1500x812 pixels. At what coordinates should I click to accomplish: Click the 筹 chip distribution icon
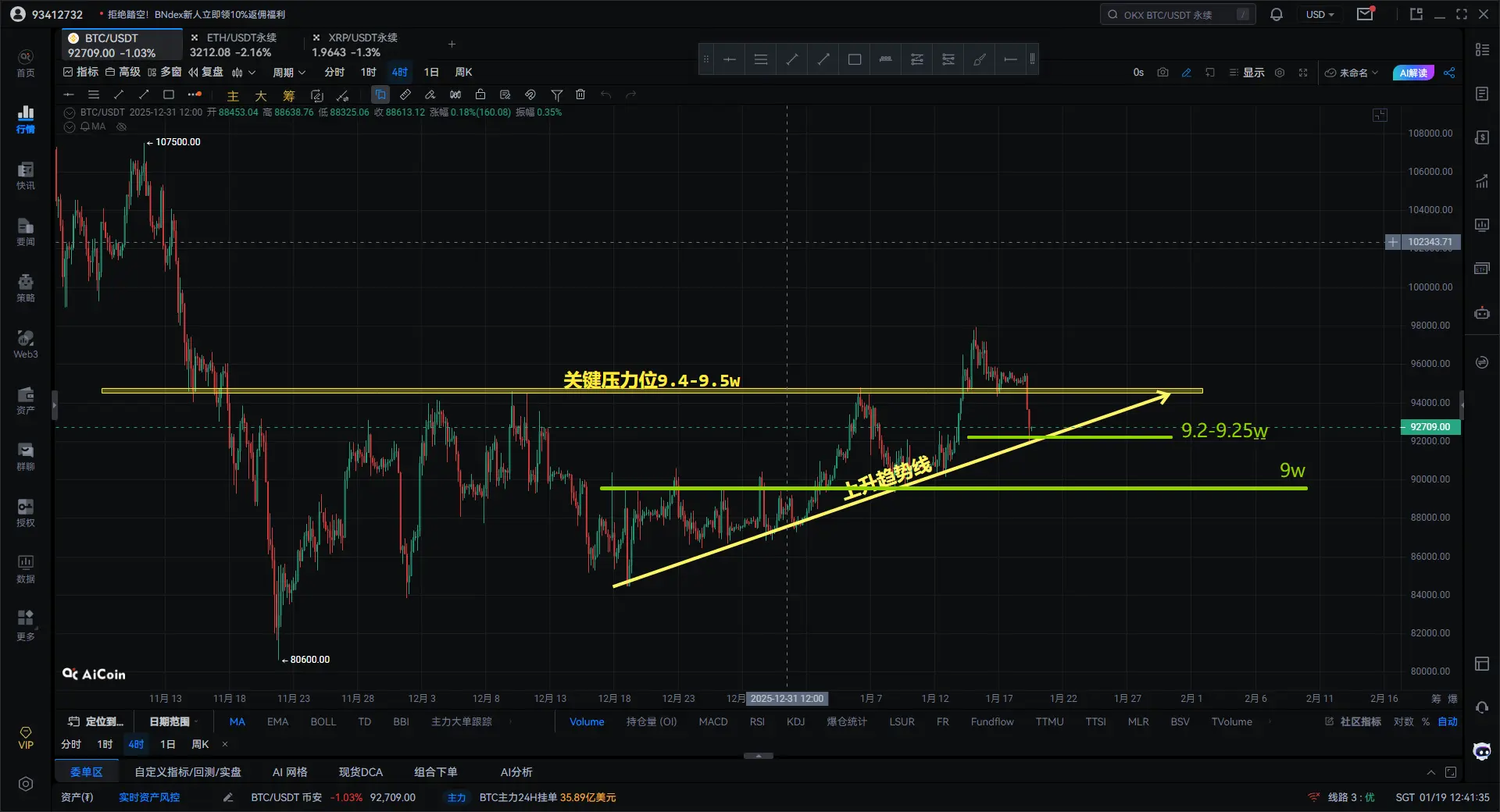tap(289, 95)
